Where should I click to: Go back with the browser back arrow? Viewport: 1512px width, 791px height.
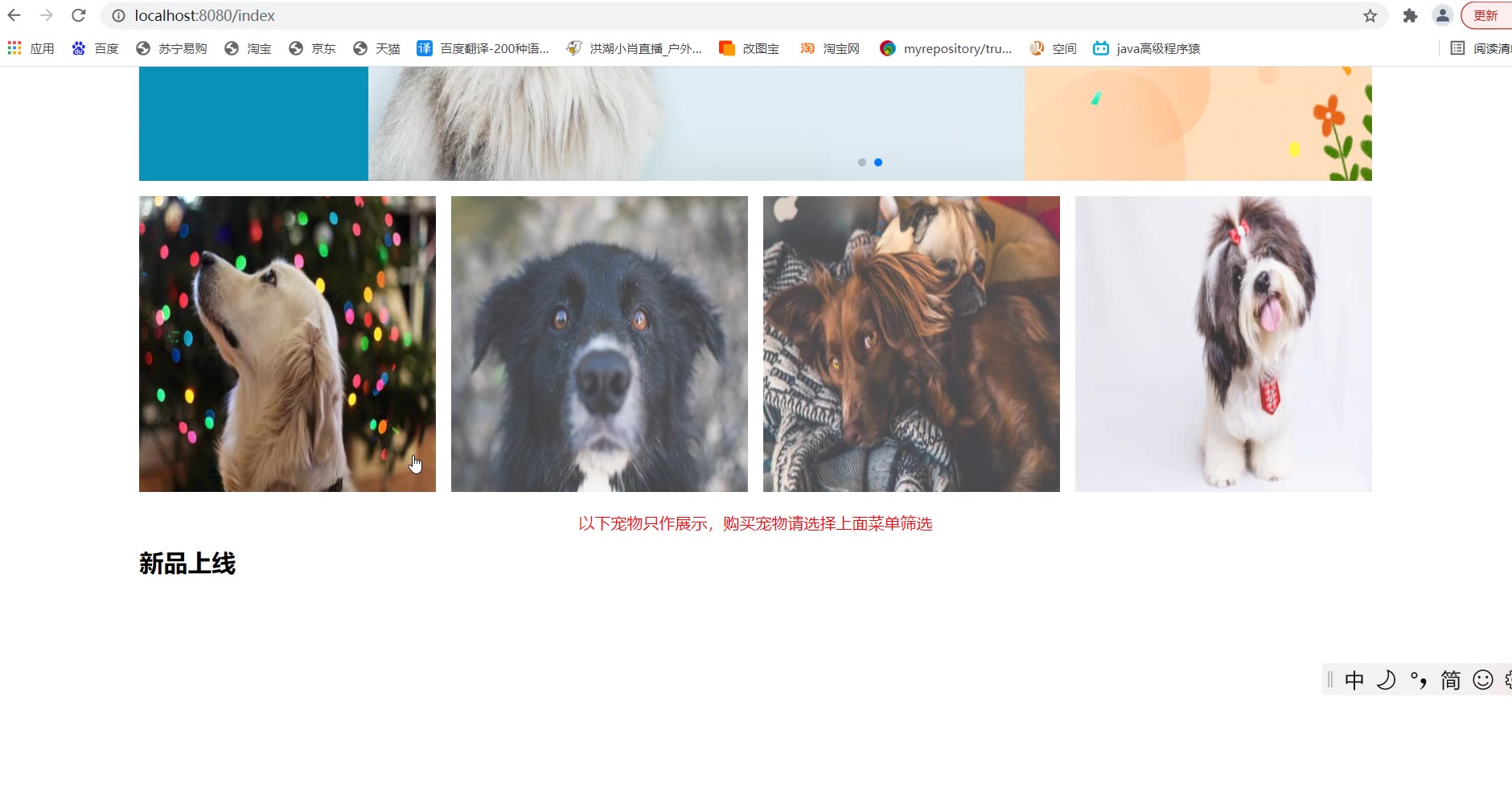(14, 15)
